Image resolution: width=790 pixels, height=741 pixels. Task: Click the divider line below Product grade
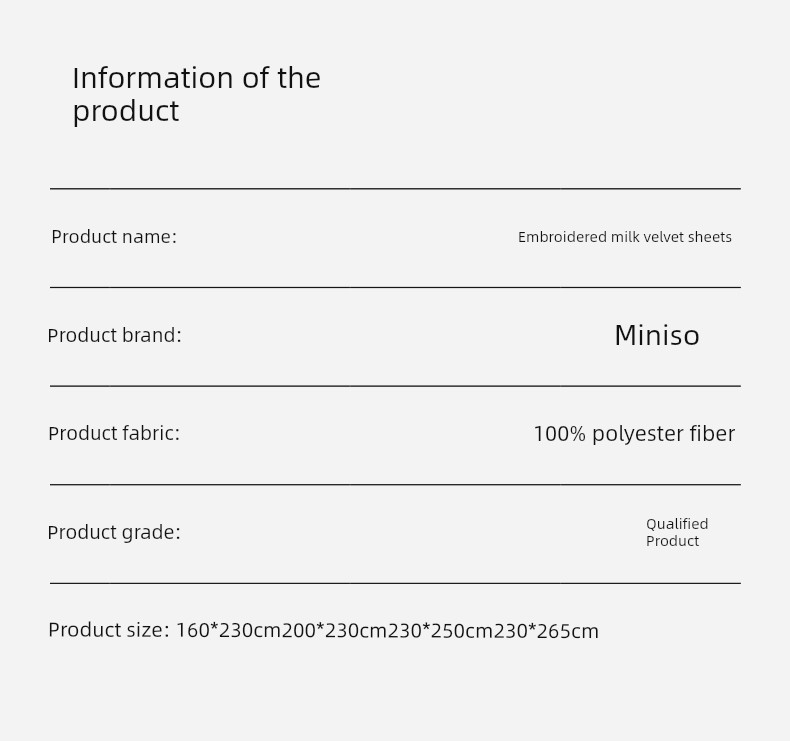tap(395, 582)
